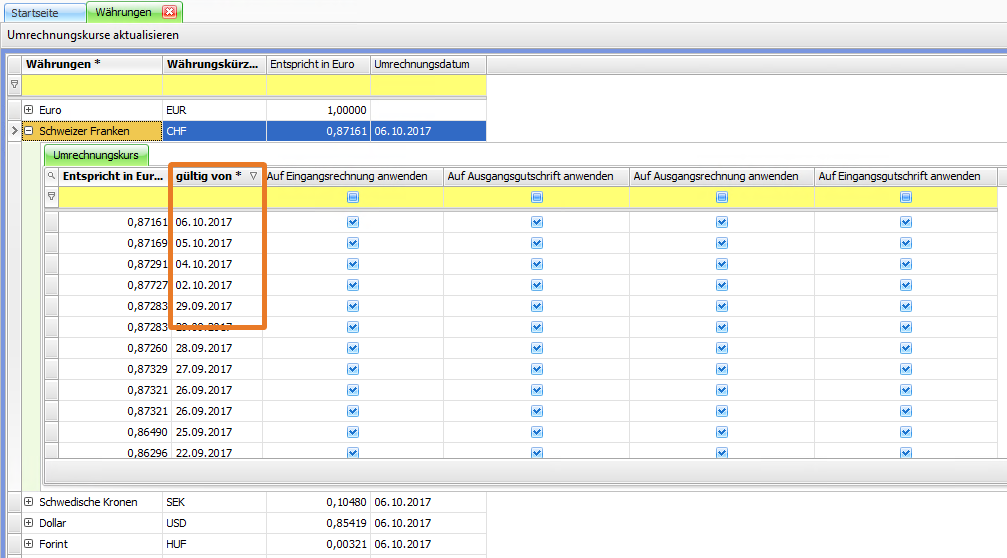Toggle Auf Ausgangsgutschrift anwenden for 04.10.2017
The image size is (1007, 558).
(537, 265)
